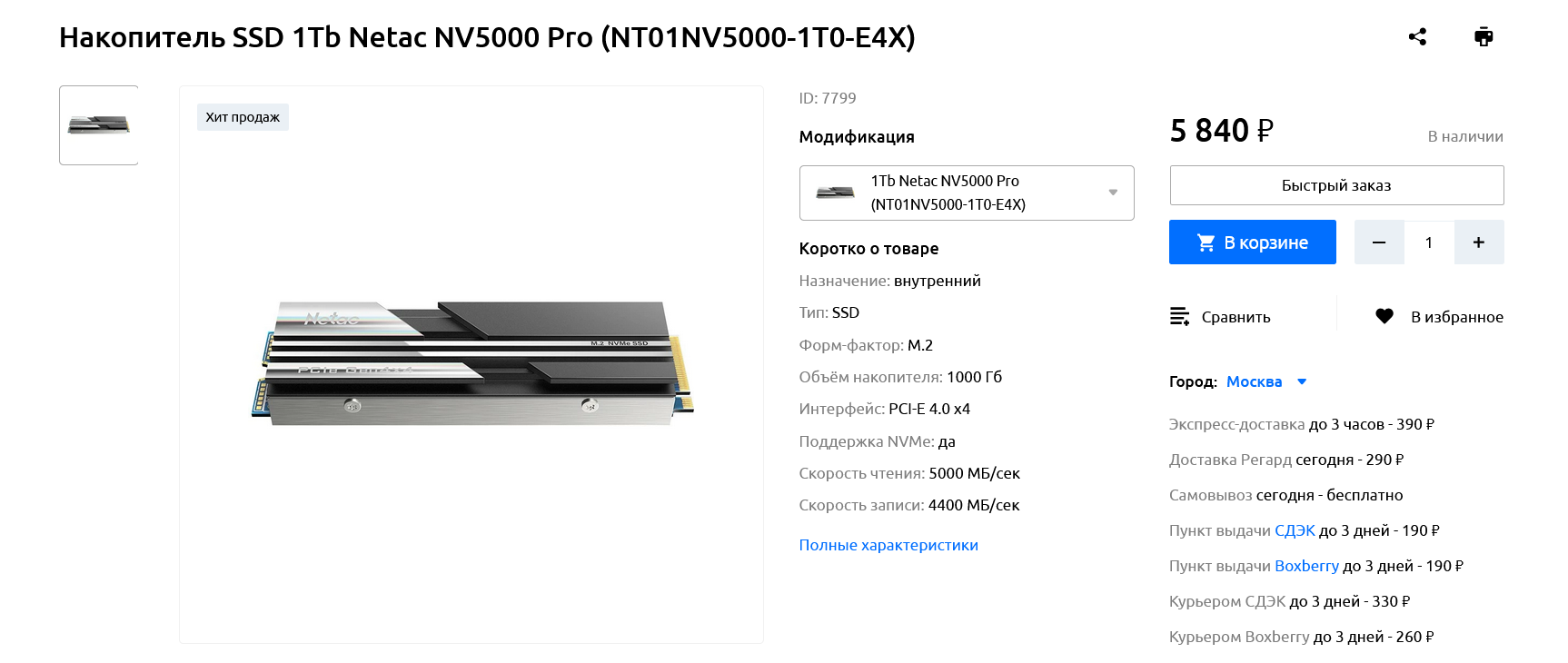Expand the Москва city selector arrow
The height and width of the screenshot is (663, 1568).
point(1302,381)
